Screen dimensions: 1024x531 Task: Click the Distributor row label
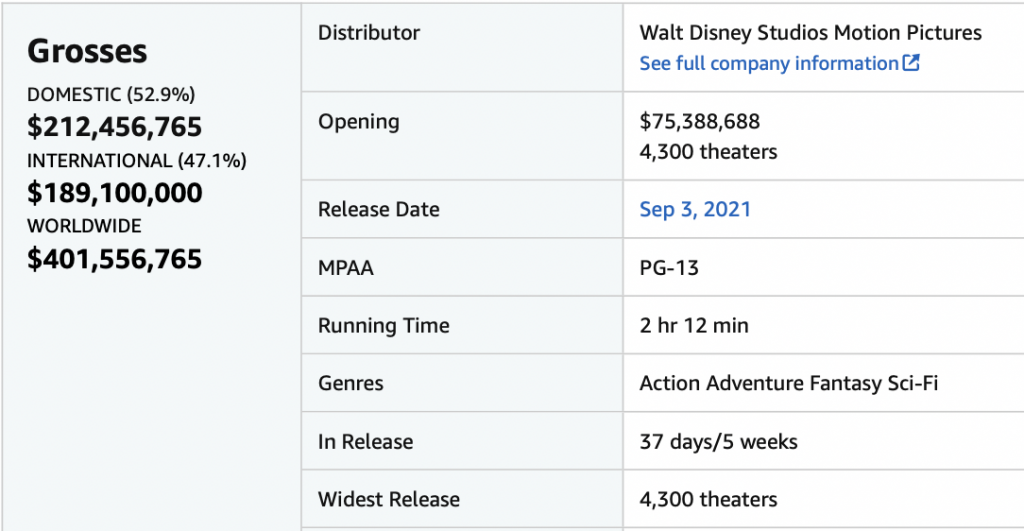(x=369, y=33)
